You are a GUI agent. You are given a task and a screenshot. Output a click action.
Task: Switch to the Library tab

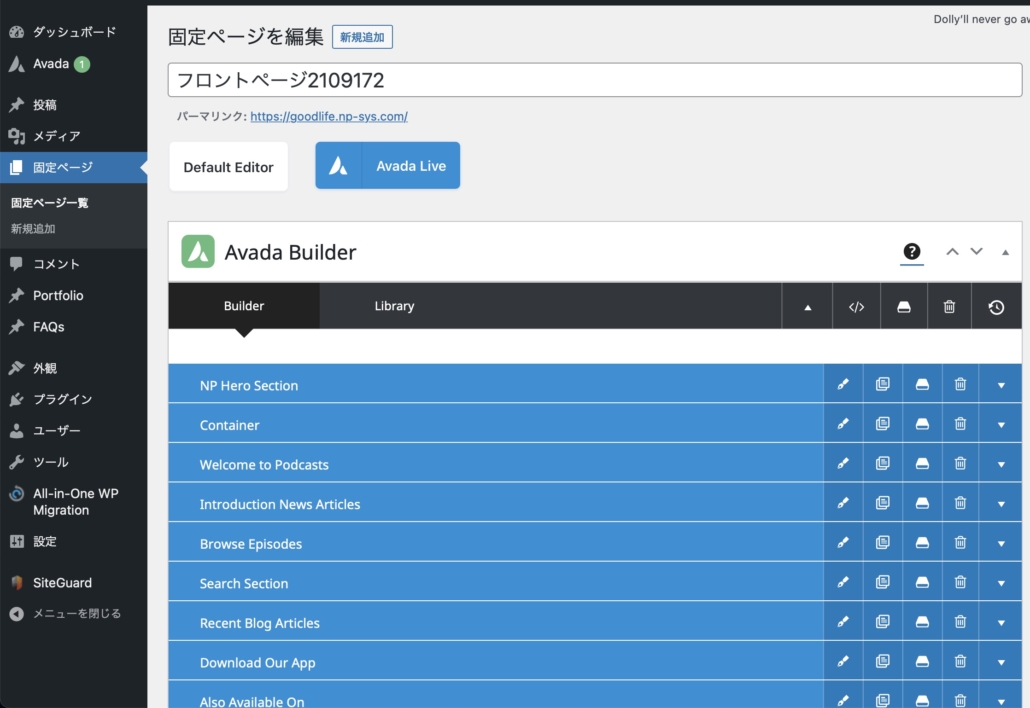[394, 306]
